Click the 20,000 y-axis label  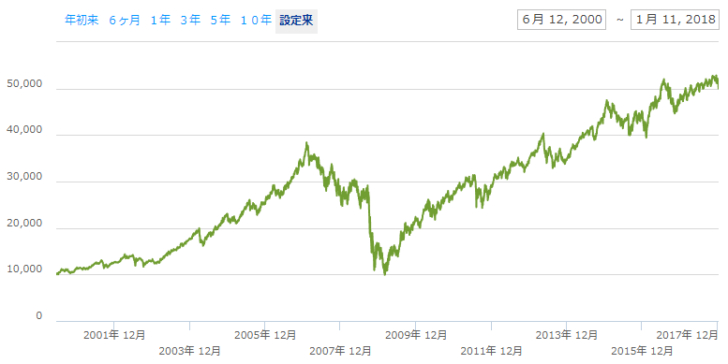pos(26,224)
